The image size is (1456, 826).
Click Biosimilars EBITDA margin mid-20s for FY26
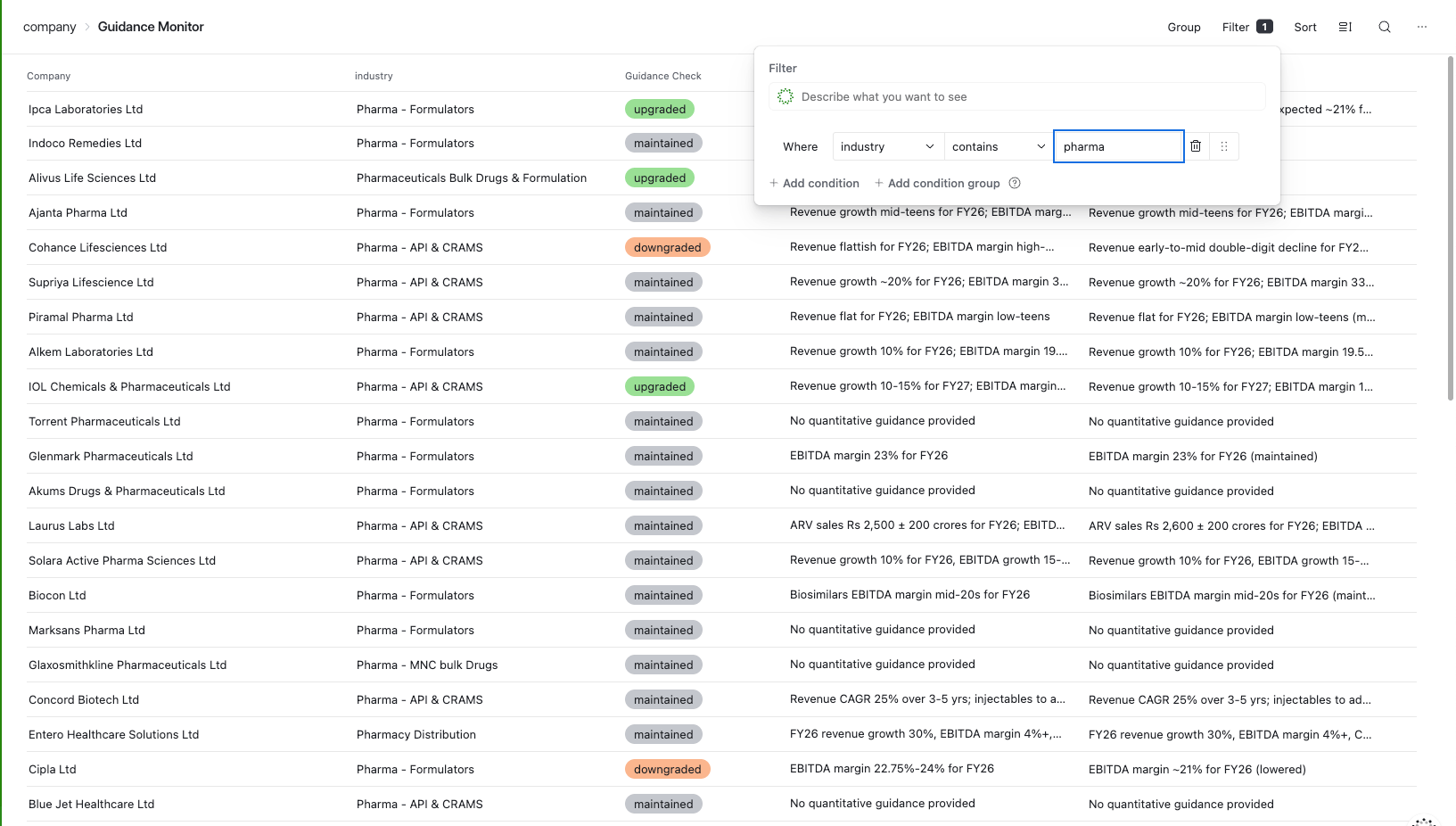909,594
